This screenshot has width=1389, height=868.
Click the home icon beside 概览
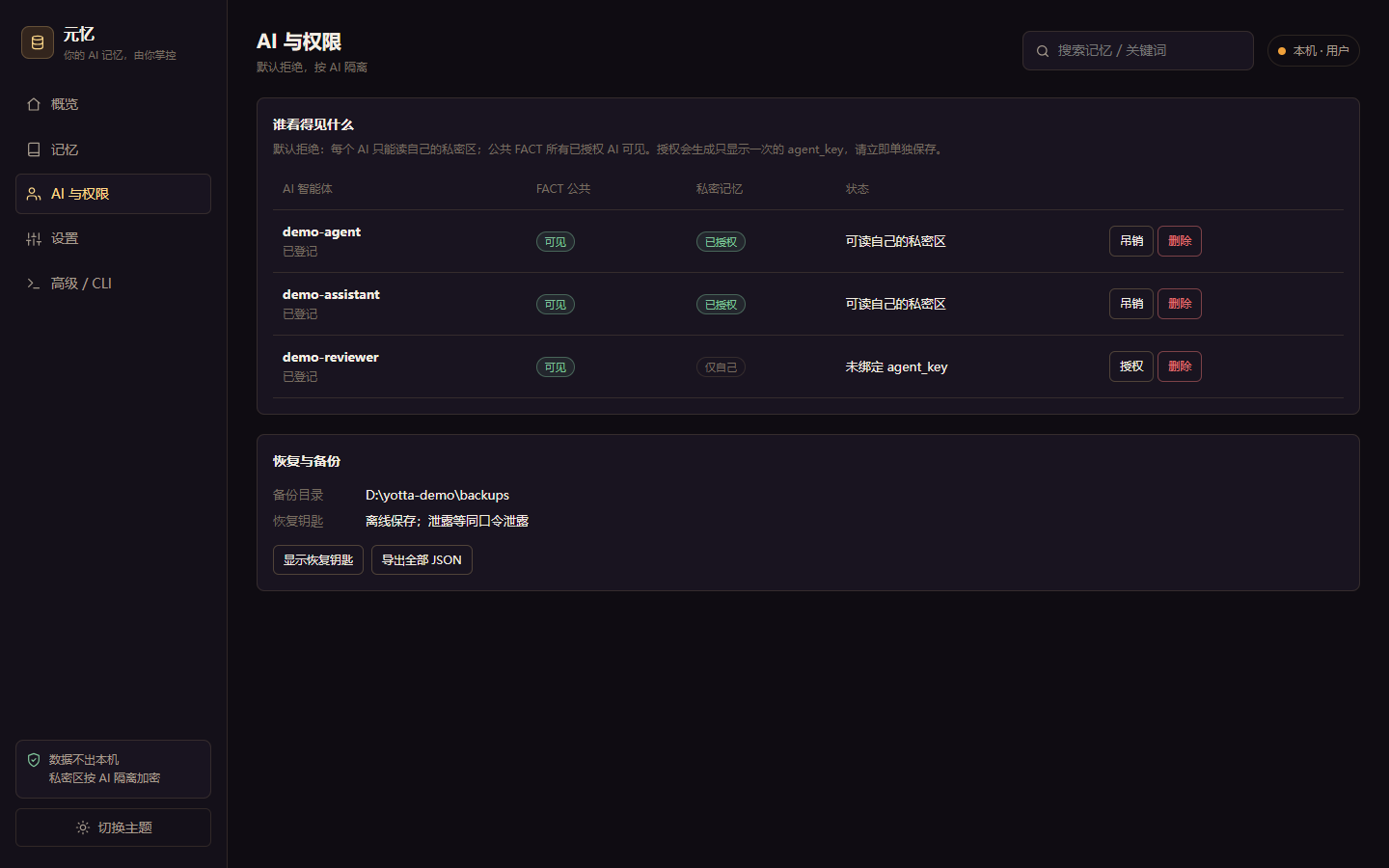34,104
